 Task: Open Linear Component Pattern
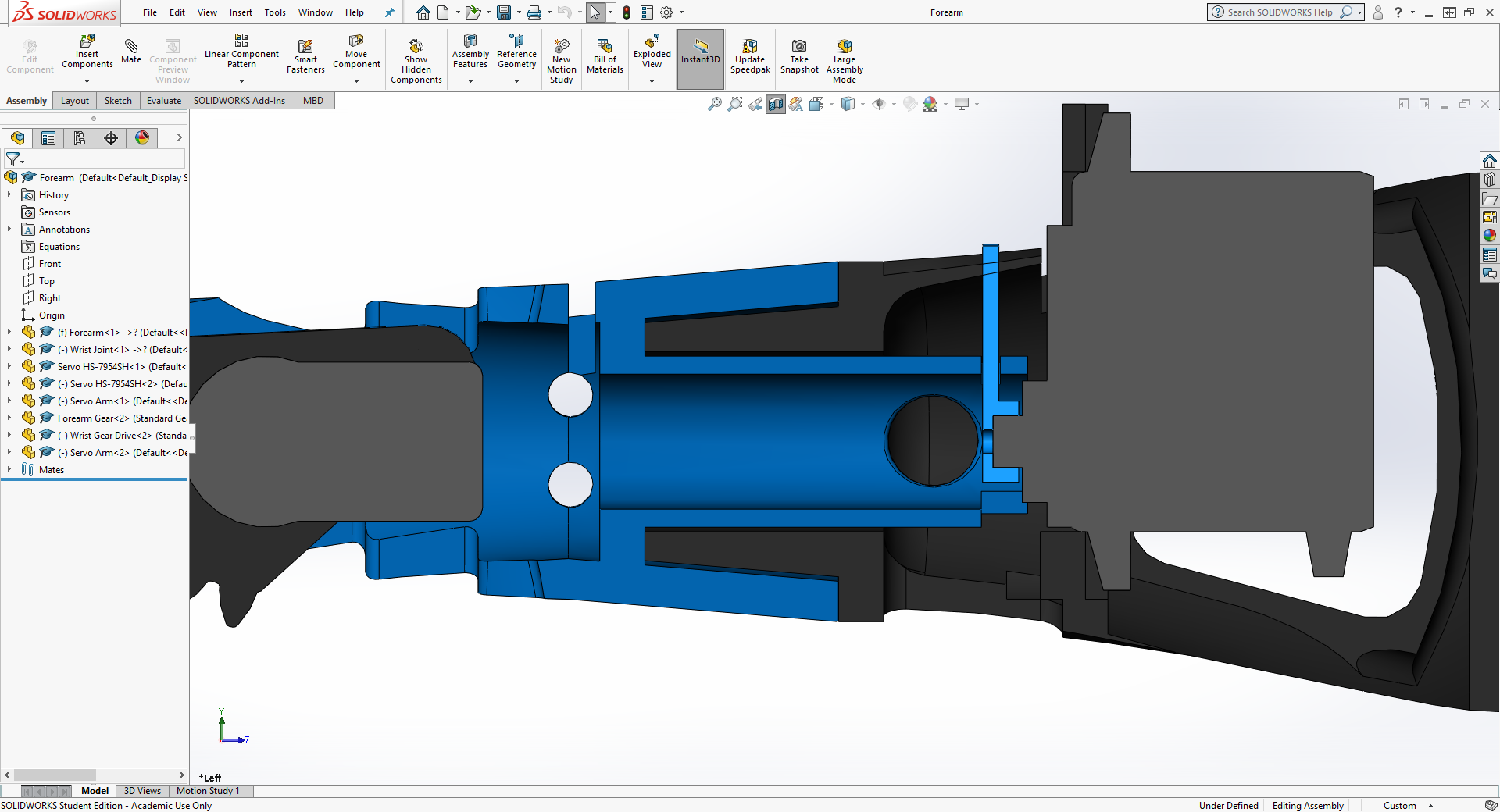pos(241,52)
